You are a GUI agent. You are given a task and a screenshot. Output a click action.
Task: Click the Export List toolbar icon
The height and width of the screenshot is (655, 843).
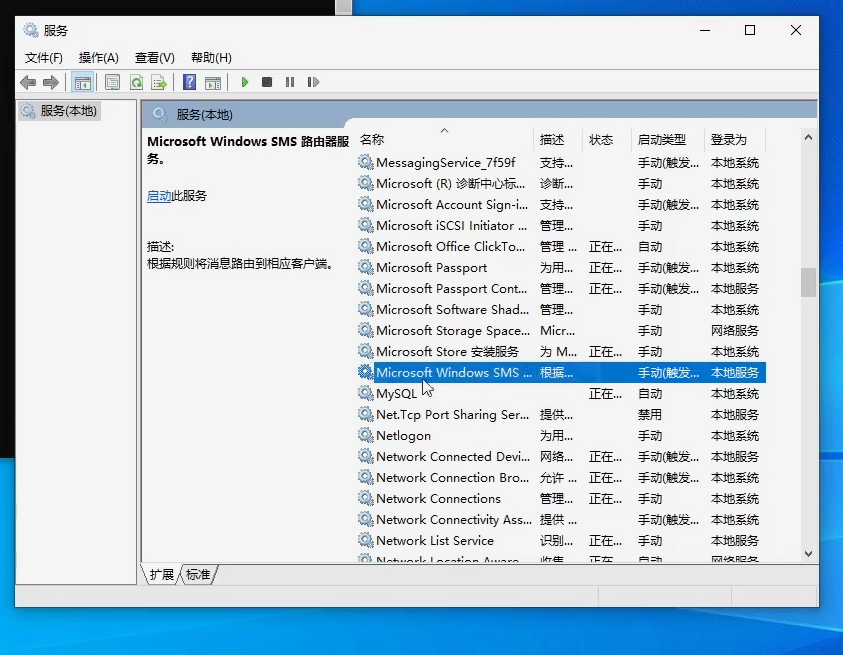(x=160, y=82)
